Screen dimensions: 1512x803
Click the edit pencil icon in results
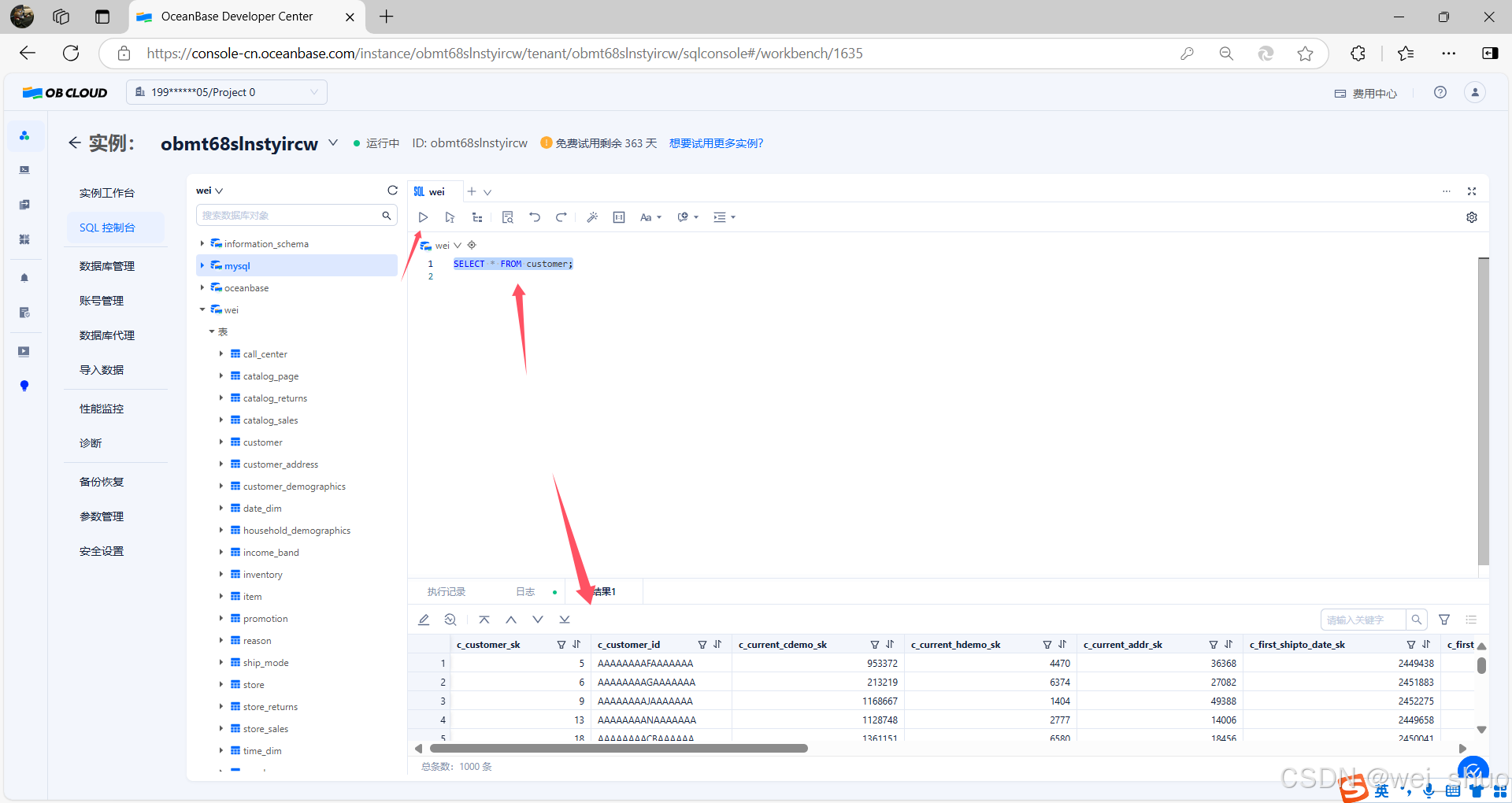click(x=424, y=620)
